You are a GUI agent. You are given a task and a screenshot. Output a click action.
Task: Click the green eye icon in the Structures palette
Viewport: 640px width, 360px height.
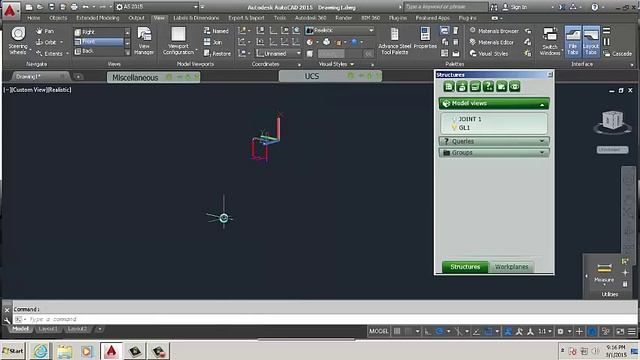pos(515,87)
